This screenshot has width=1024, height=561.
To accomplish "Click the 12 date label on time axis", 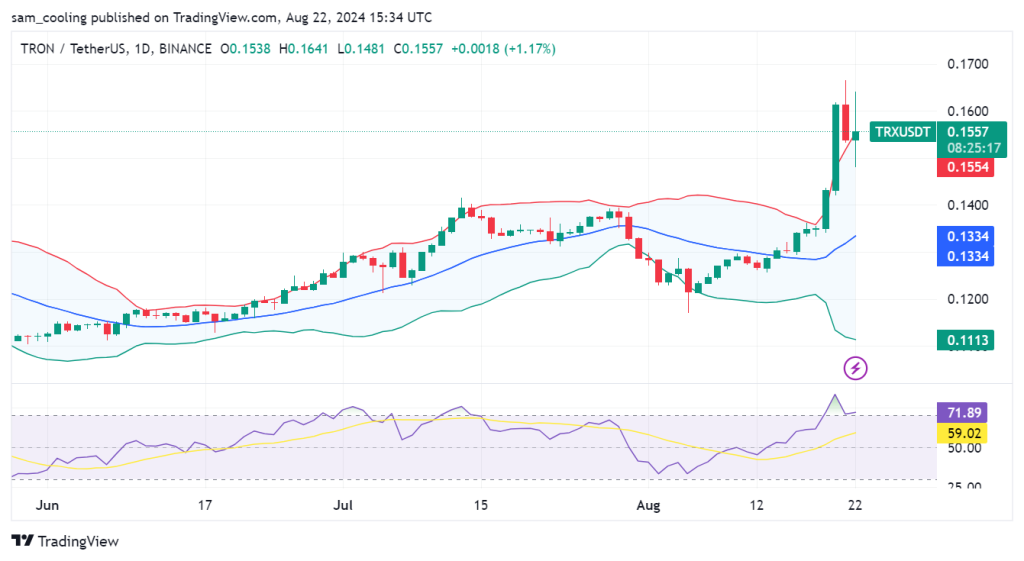I will [756, 505].
